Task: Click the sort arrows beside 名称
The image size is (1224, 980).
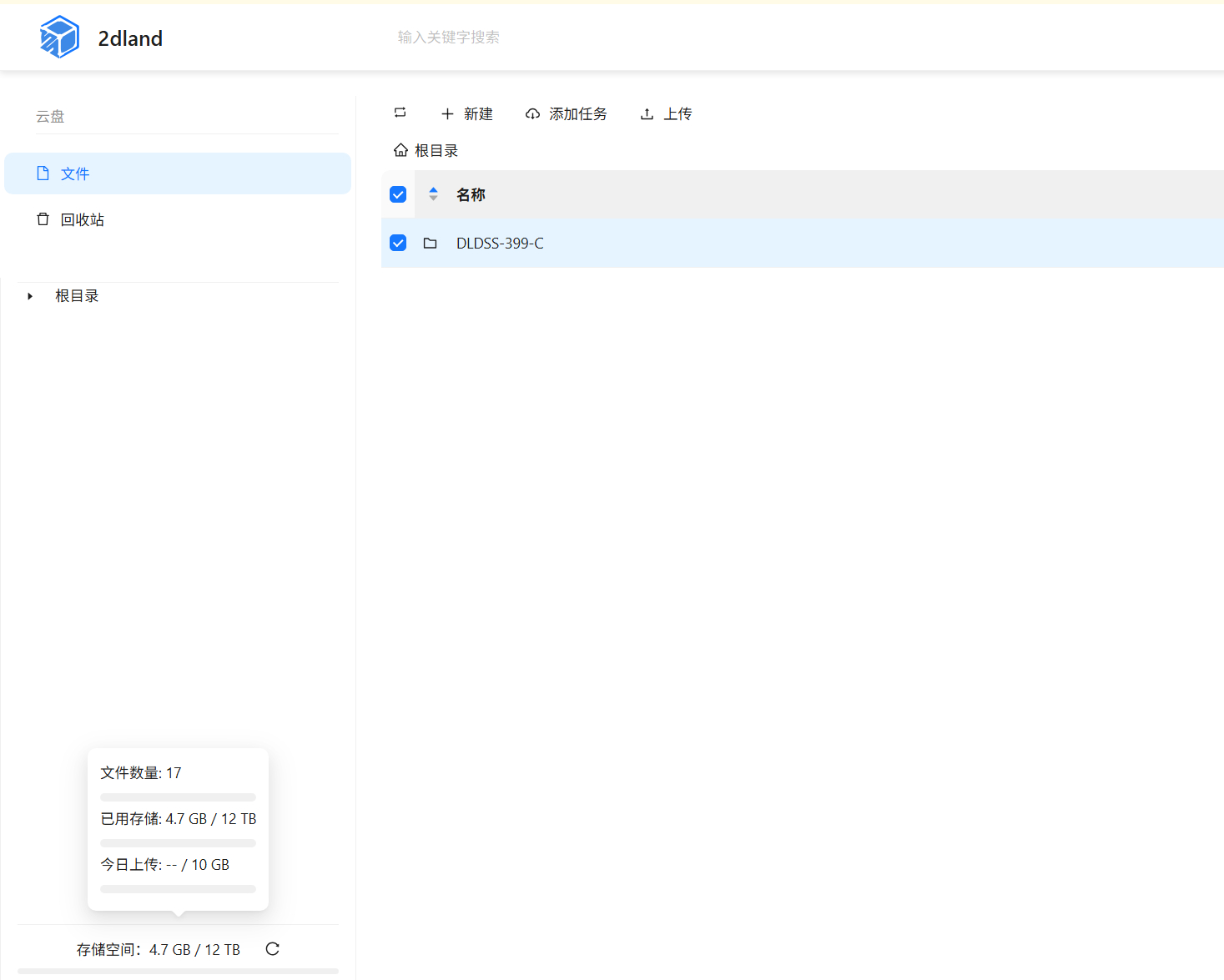Action: [433, 193]
